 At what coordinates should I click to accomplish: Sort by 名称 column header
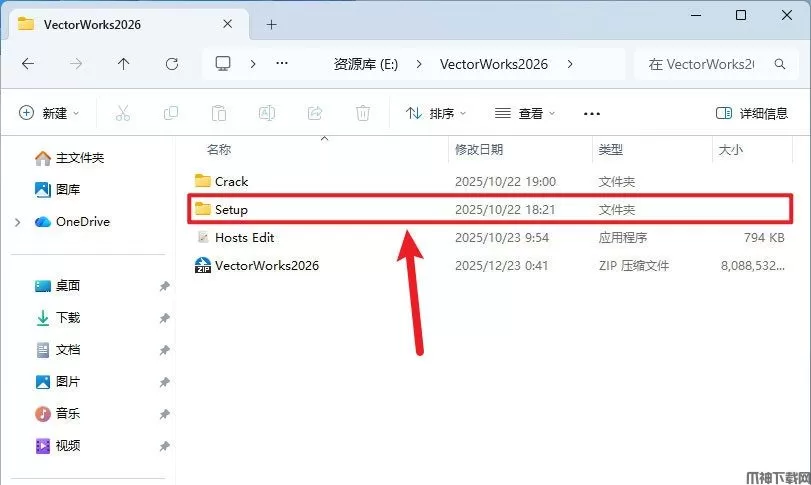(x=218, y=149)
